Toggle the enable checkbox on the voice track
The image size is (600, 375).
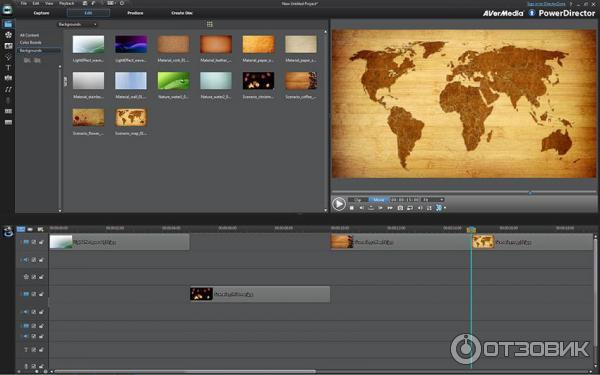click(x=34, y=366)
